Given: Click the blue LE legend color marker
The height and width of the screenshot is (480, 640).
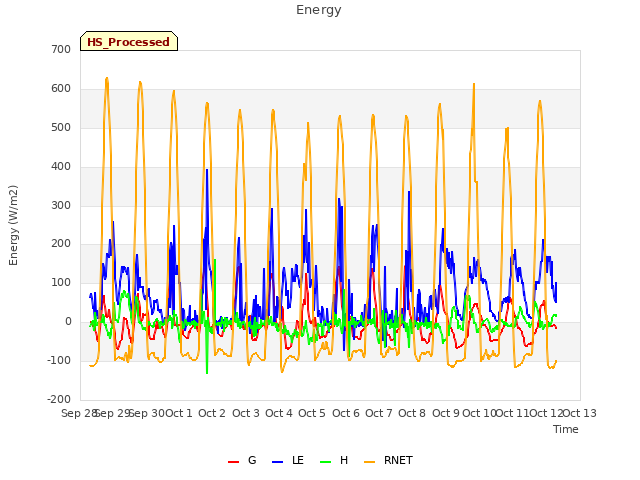Looking at the screenshot, I should point(277,462).
